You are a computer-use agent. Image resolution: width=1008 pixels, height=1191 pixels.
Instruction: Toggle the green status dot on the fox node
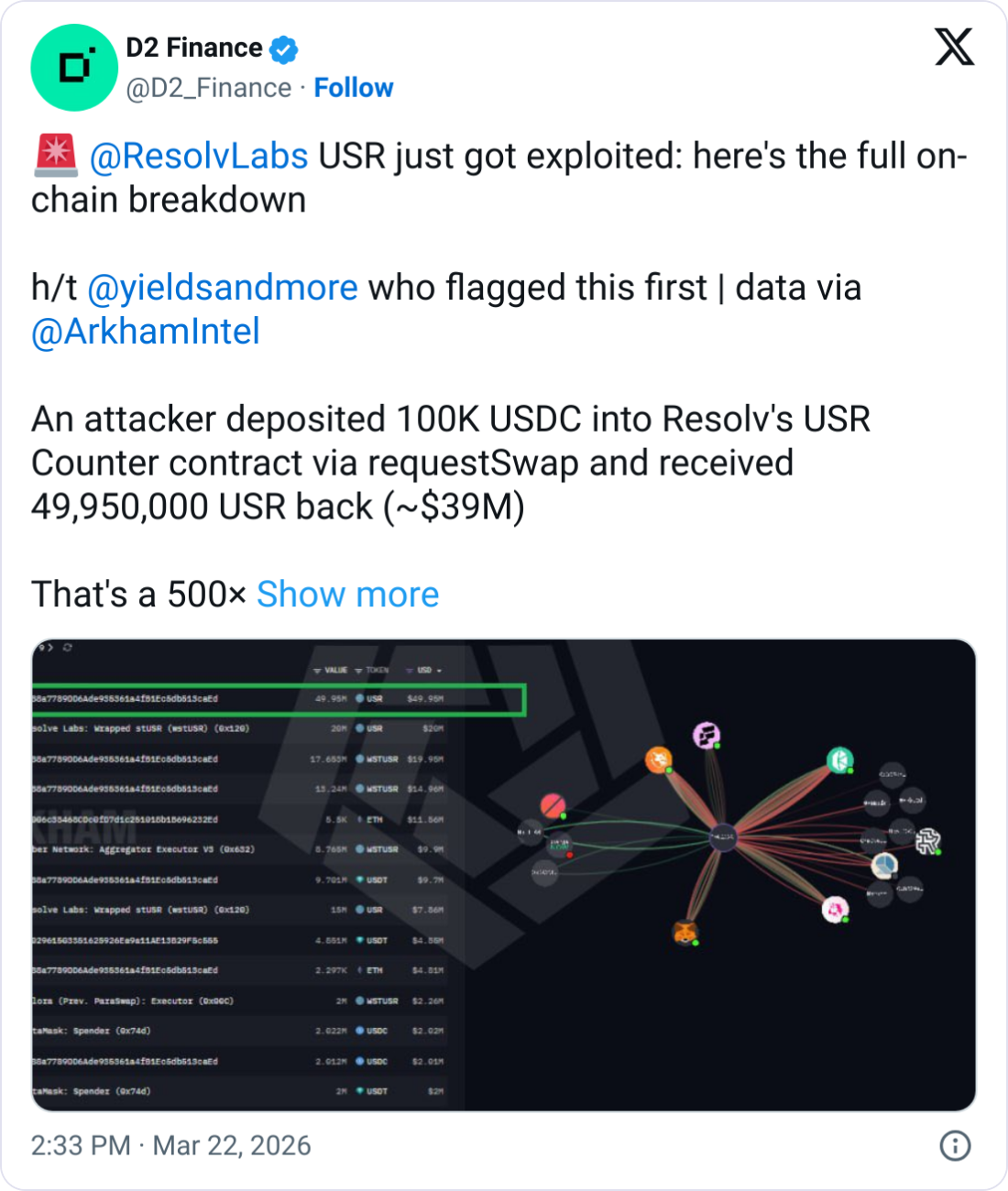point(695,943)
